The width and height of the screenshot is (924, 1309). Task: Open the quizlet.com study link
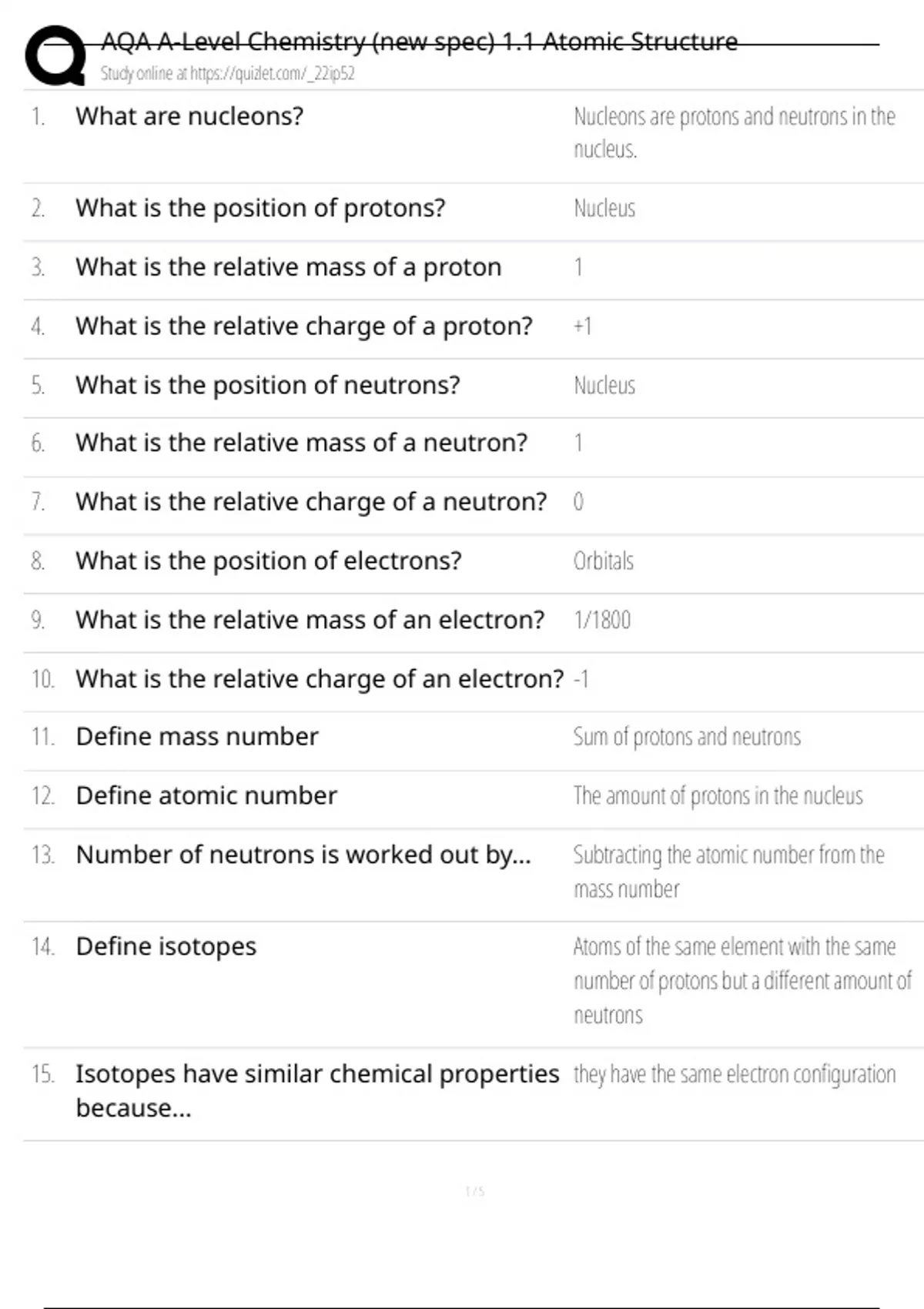click(x=227, y=74)
